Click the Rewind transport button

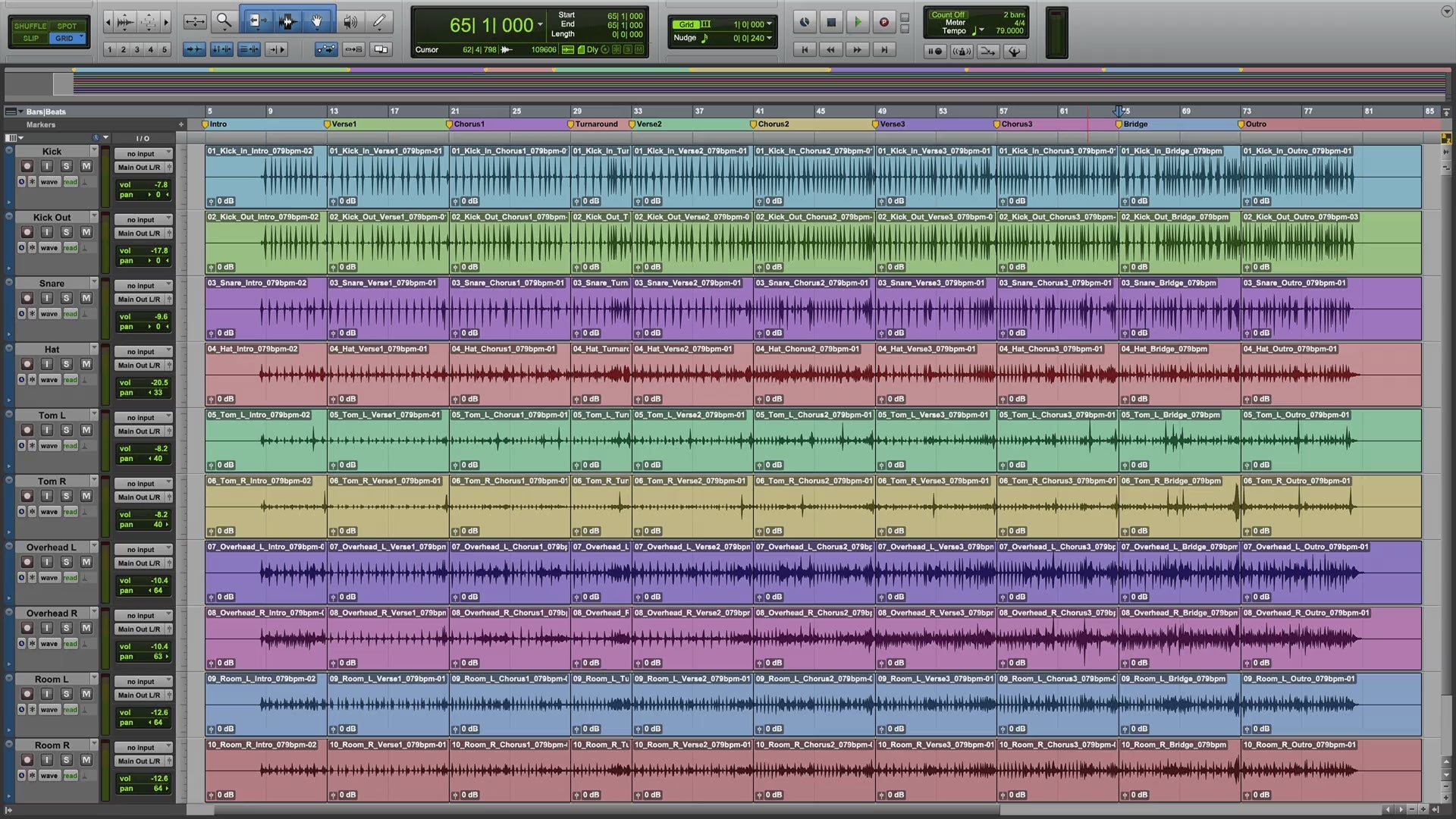coord(831,49)
